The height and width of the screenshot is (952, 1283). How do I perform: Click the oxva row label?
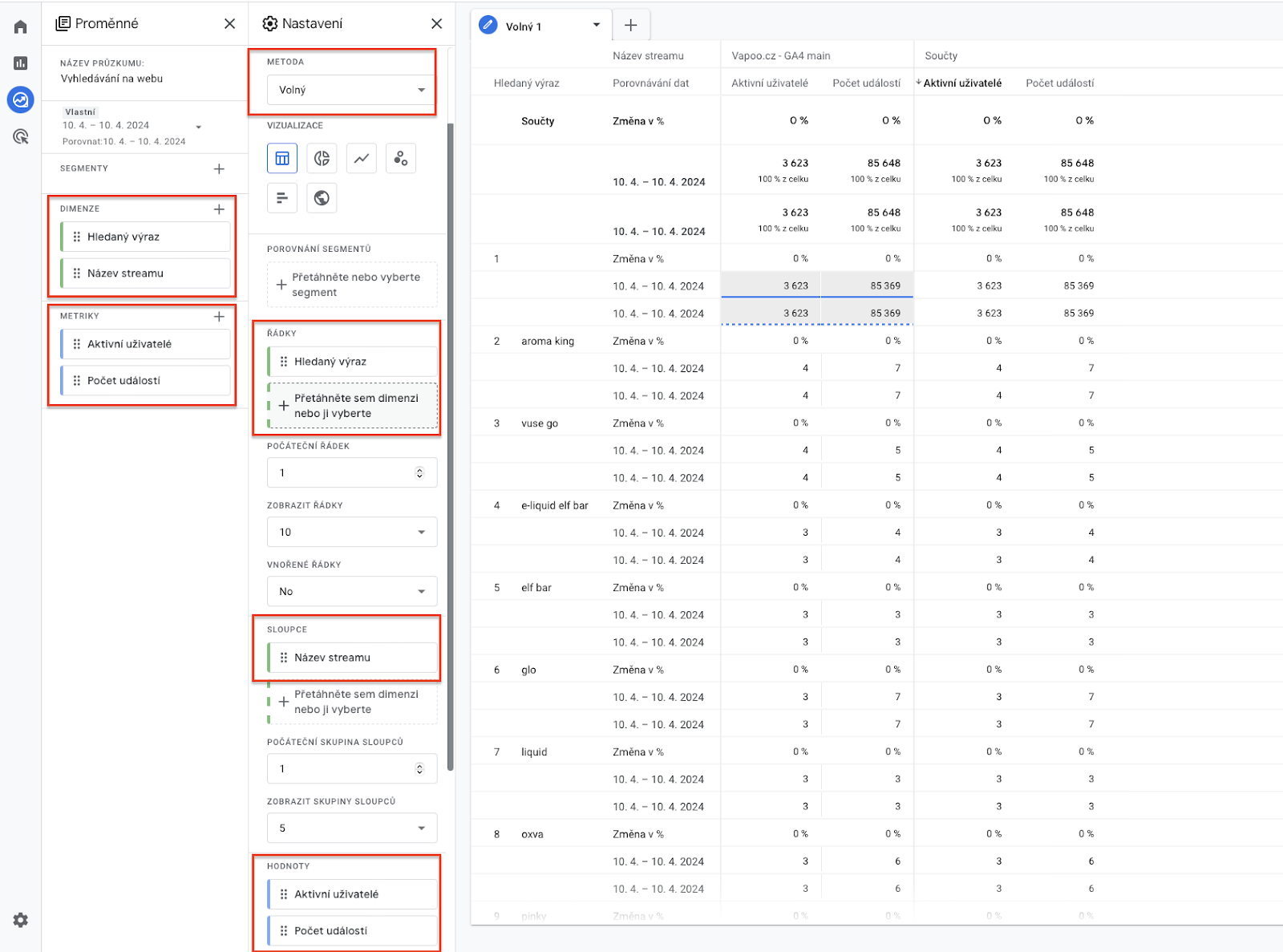pyautogui.click(x=532, y=835)
